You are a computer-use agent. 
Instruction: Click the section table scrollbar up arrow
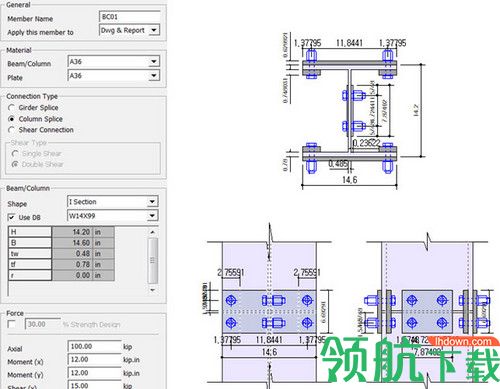click(153, 232)
